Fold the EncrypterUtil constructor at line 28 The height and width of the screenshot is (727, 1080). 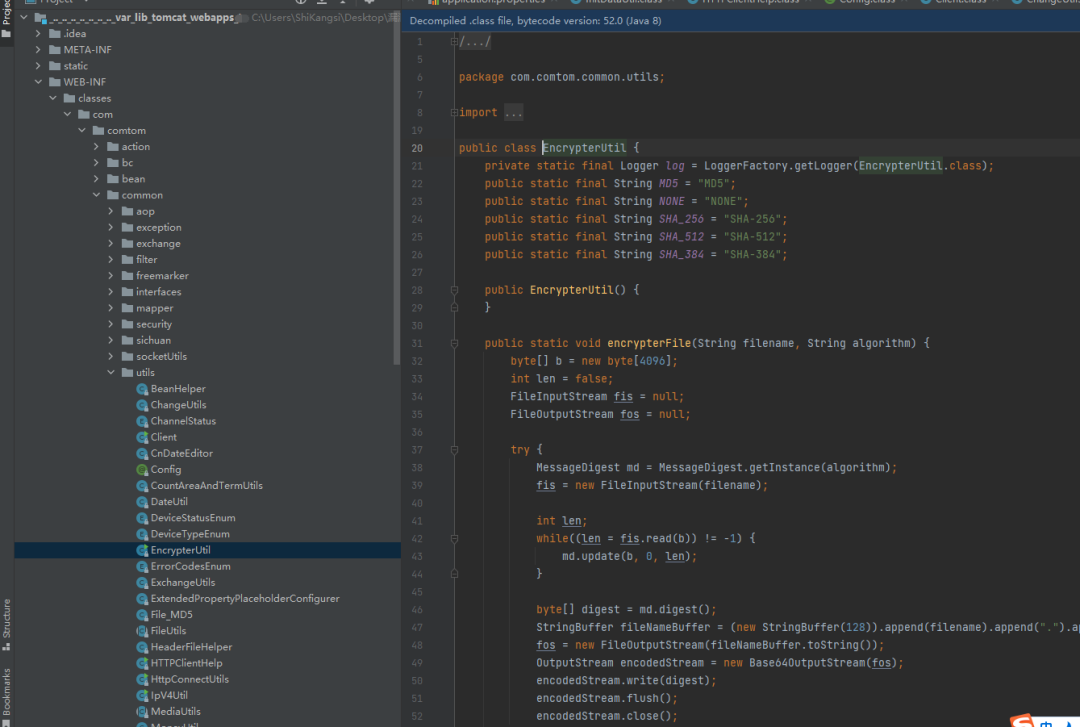click(x=454, y=290)
